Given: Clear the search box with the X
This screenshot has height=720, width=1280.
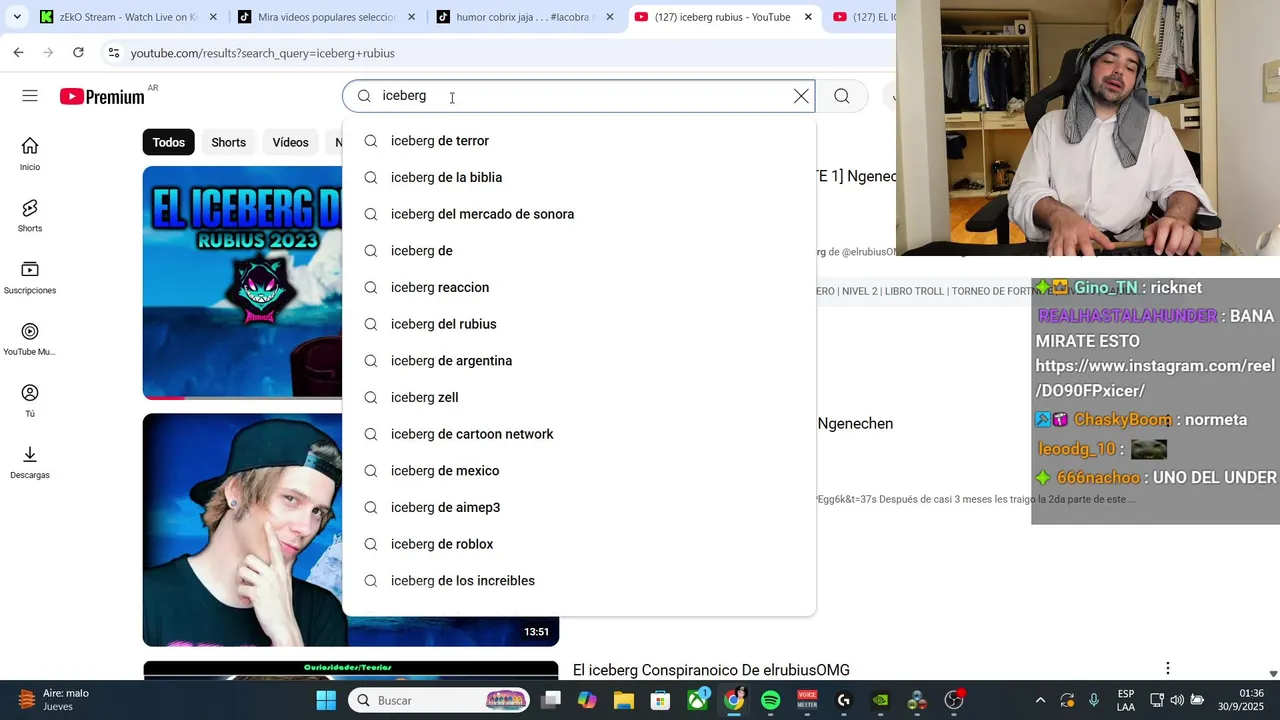Looking at the screenshot, I should (801, 96).
